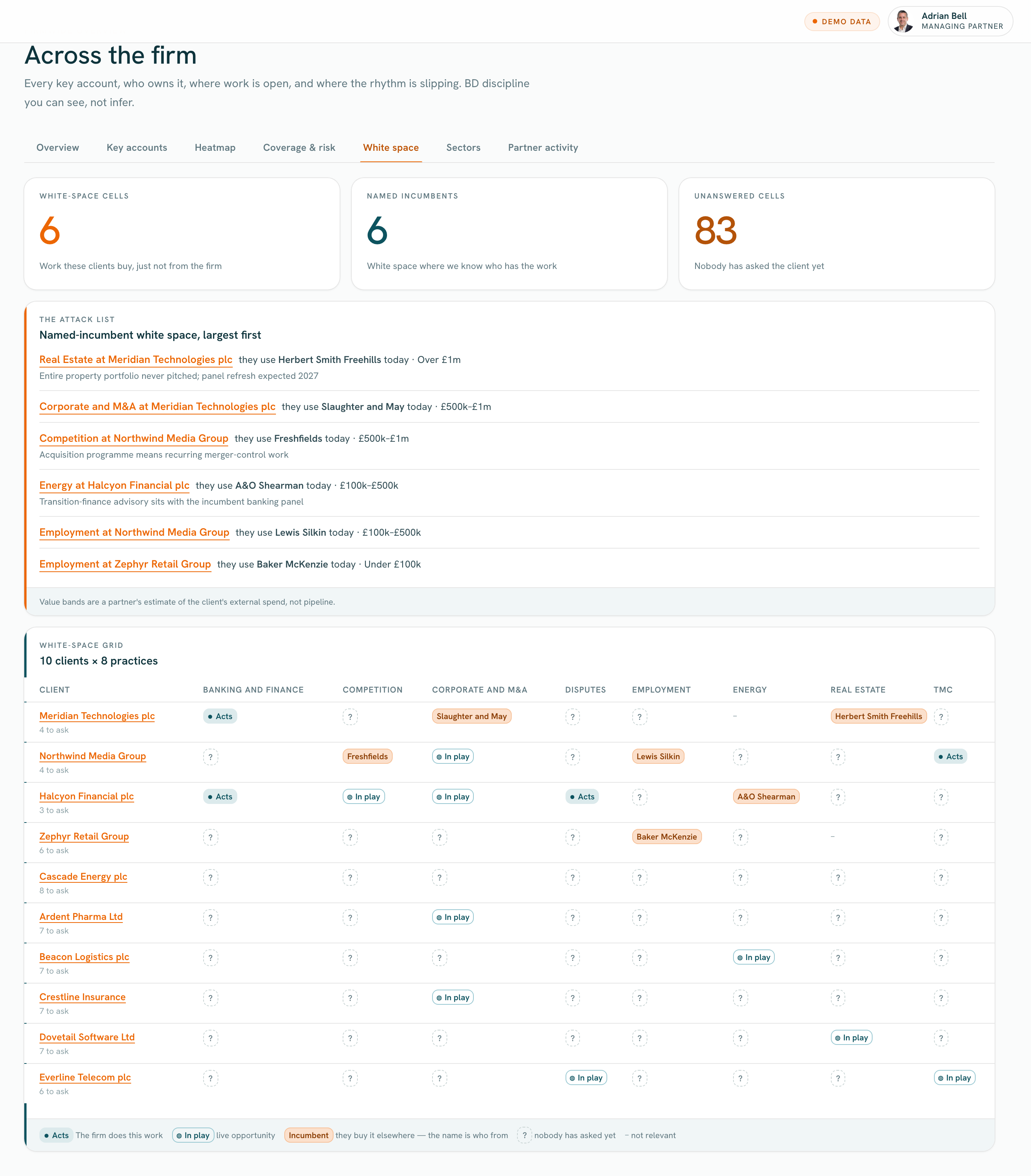The height and width of the screenshot is (1176, 1031).
Task: Open Energy at Halcyon Financial plc
Action: [114, 485]
